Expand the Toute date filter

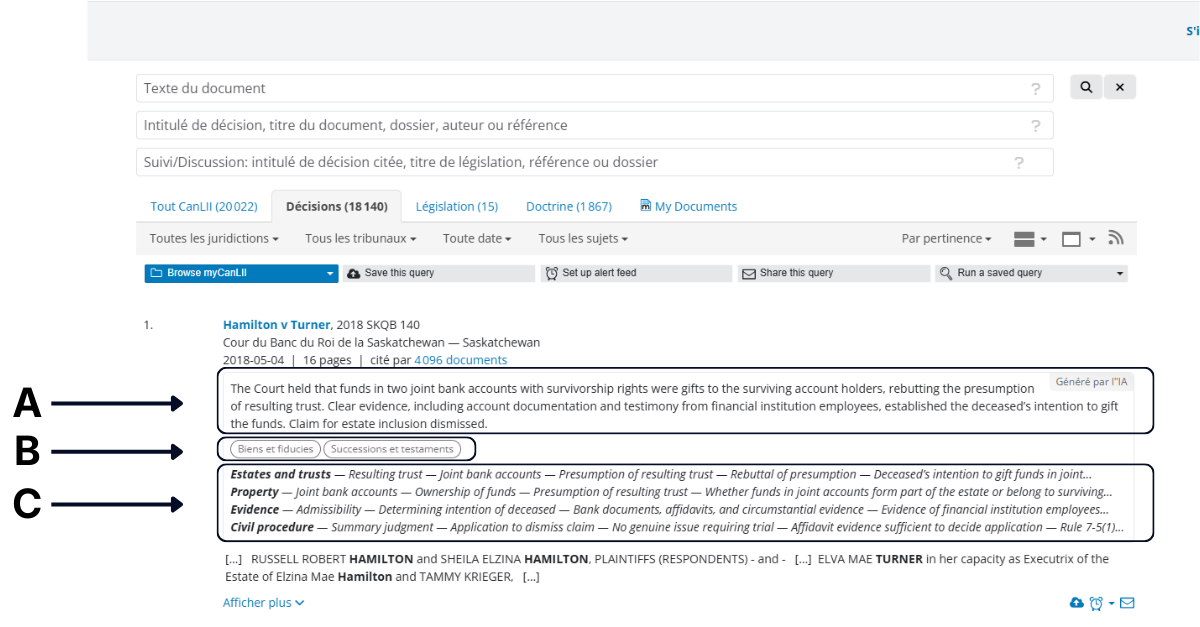pyautogui.click(x=477, y=239)
